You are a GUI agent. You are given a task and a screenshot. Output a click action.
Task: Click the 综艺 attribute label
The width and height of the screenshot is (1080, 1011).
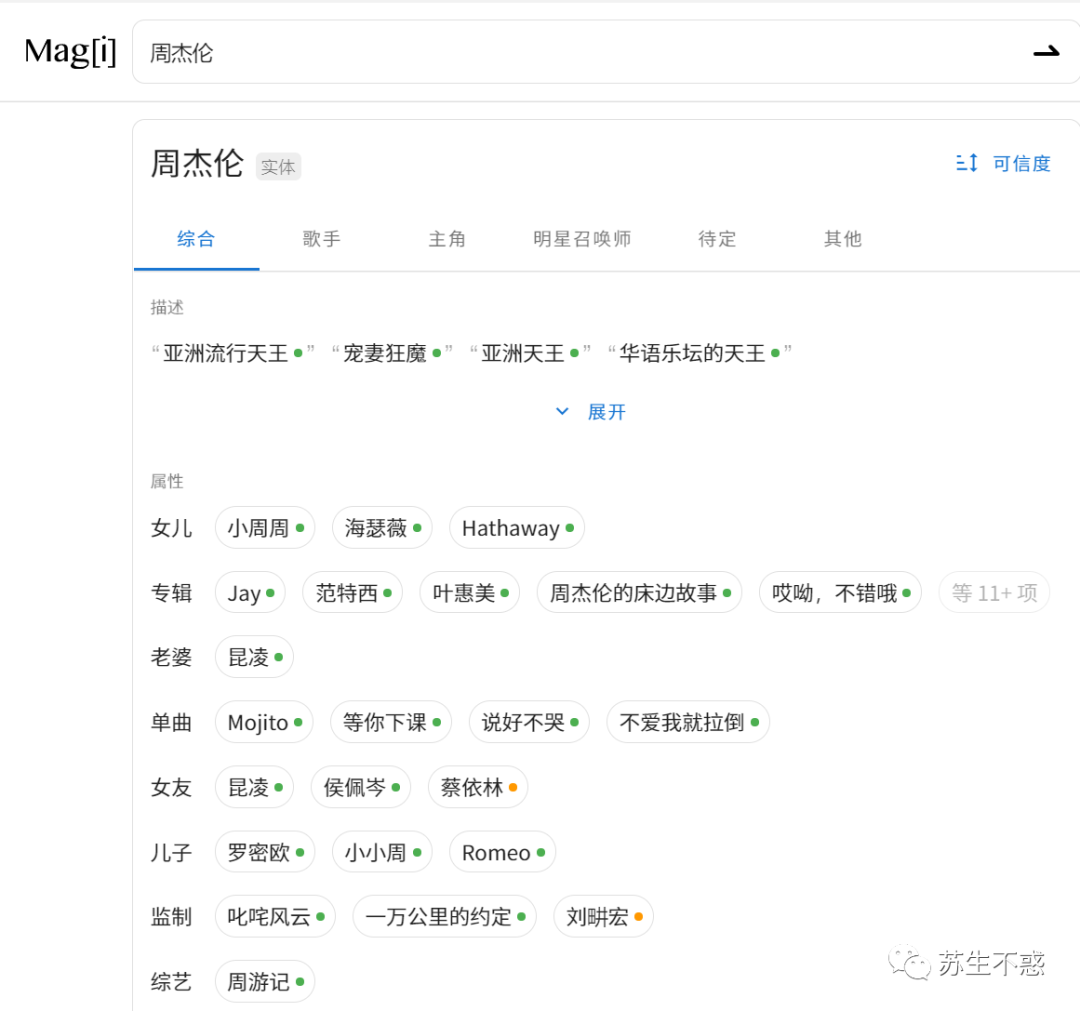click(x=172, y=981)
